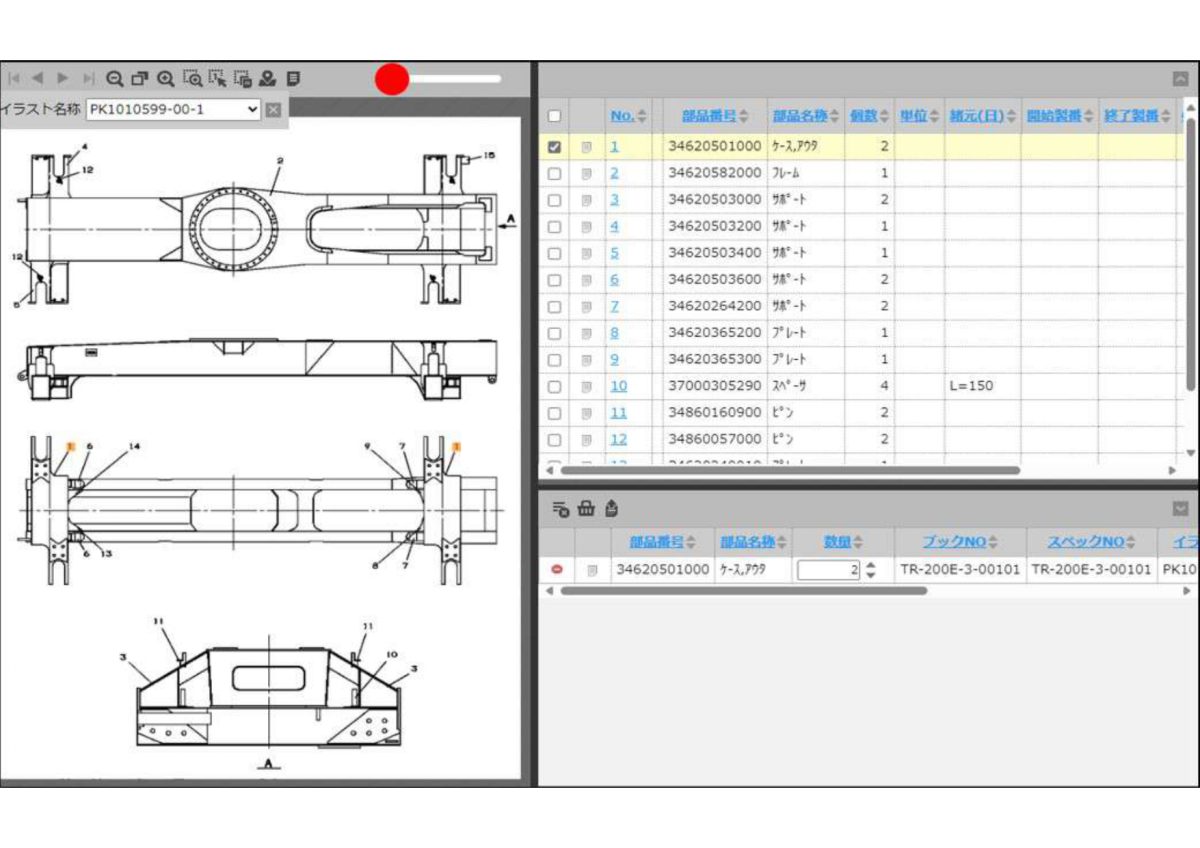Screen dimensions: 1200x848
Task: Sort the cart table by スペックNO column
Action: pyautogui.click(x=1092, y=542)
